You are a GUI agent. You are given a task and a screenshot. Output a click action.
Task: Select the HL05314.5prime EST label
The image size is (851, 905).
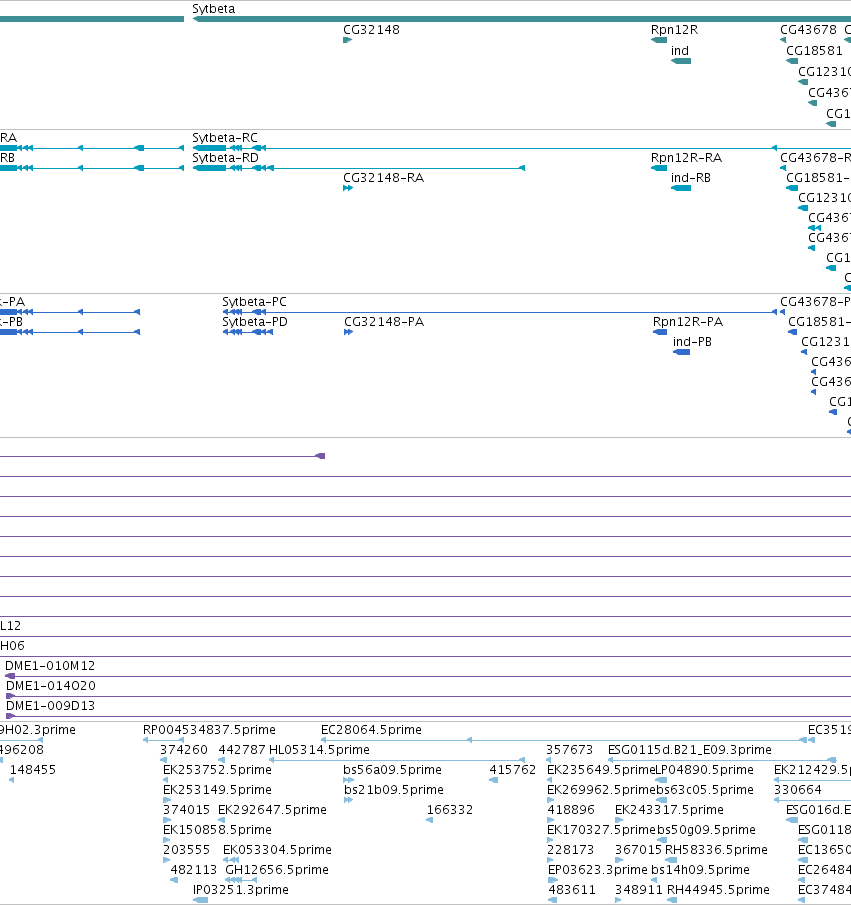(319, 750)
